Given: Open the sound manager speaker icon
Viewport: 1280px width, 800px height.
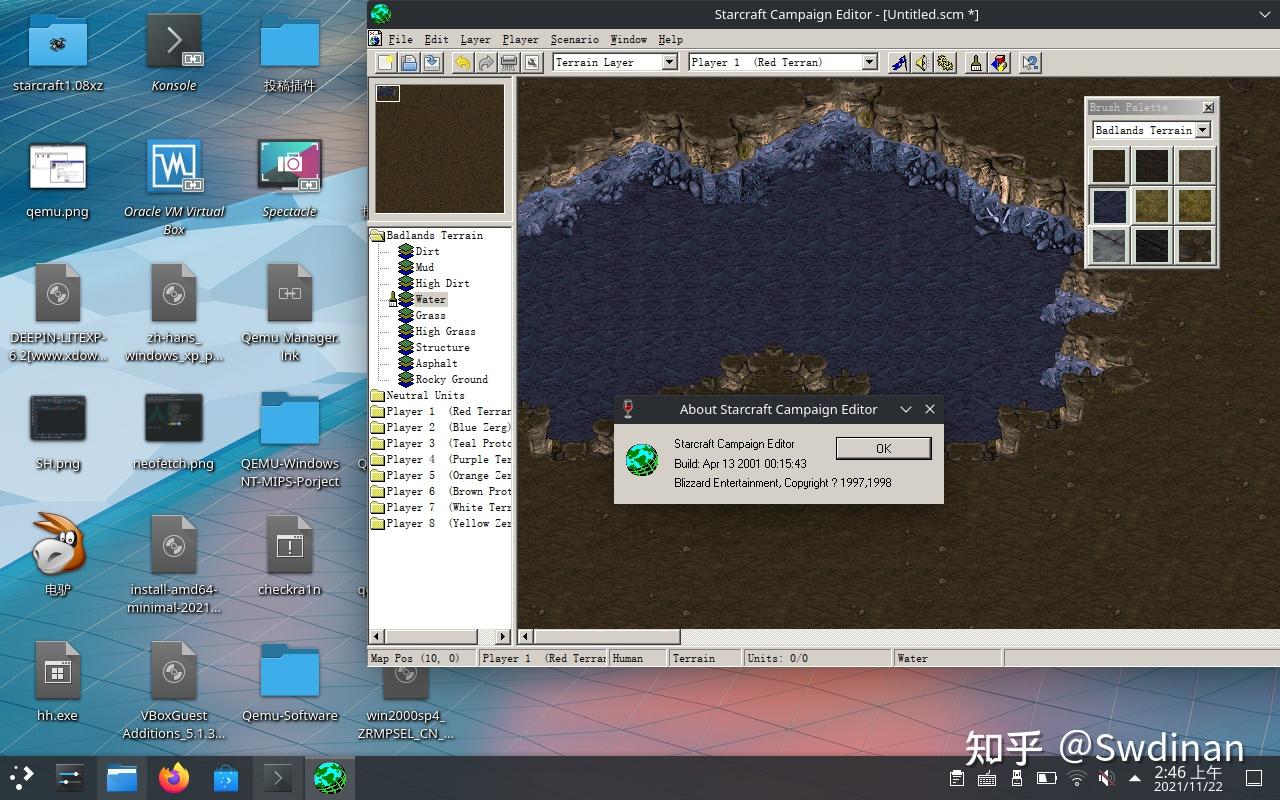Looking at the screenshot, I should 921,62.
